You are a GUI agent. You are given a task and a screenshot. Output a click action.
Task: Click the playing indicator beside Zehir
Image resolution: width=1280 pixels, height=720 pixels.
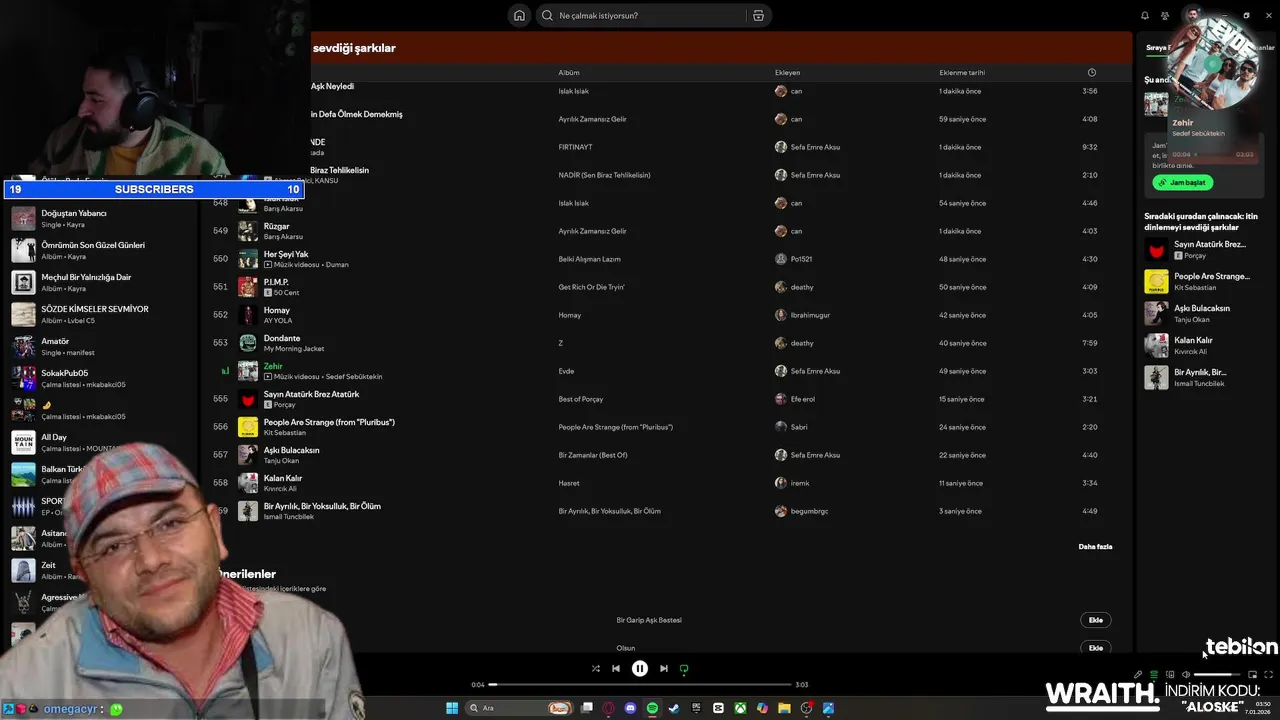(225, 371)
